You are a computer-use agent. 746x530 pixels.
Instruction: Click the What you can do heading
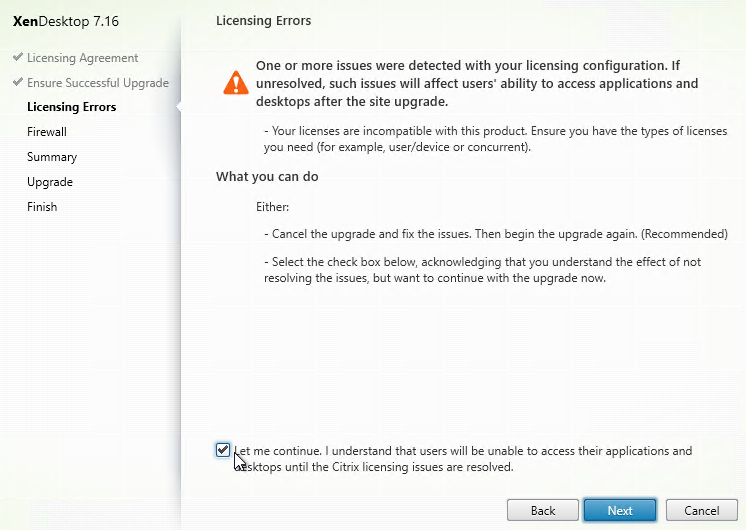(267, 177)
